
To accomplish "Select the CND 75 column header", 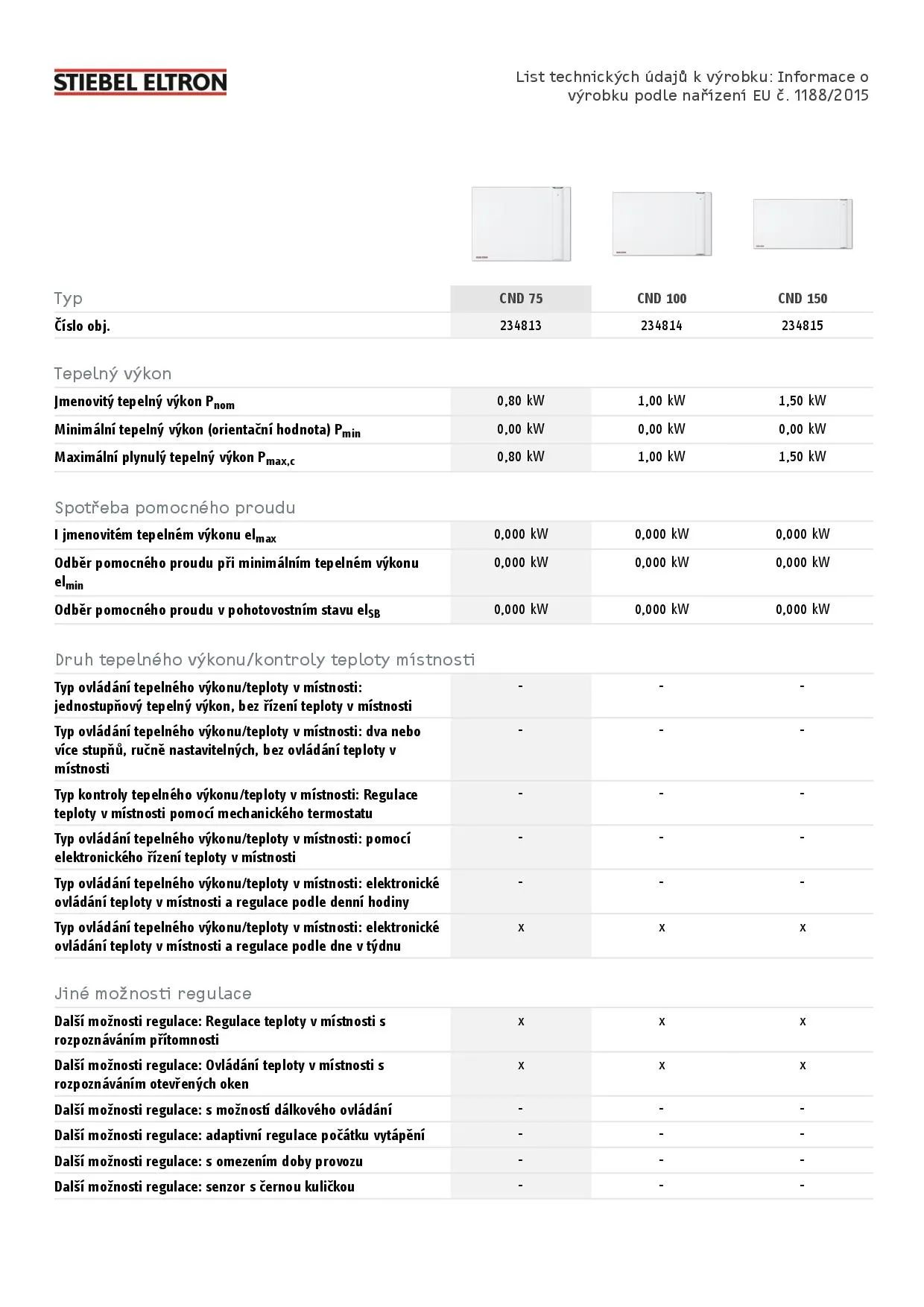I will [x=521, y=299].
